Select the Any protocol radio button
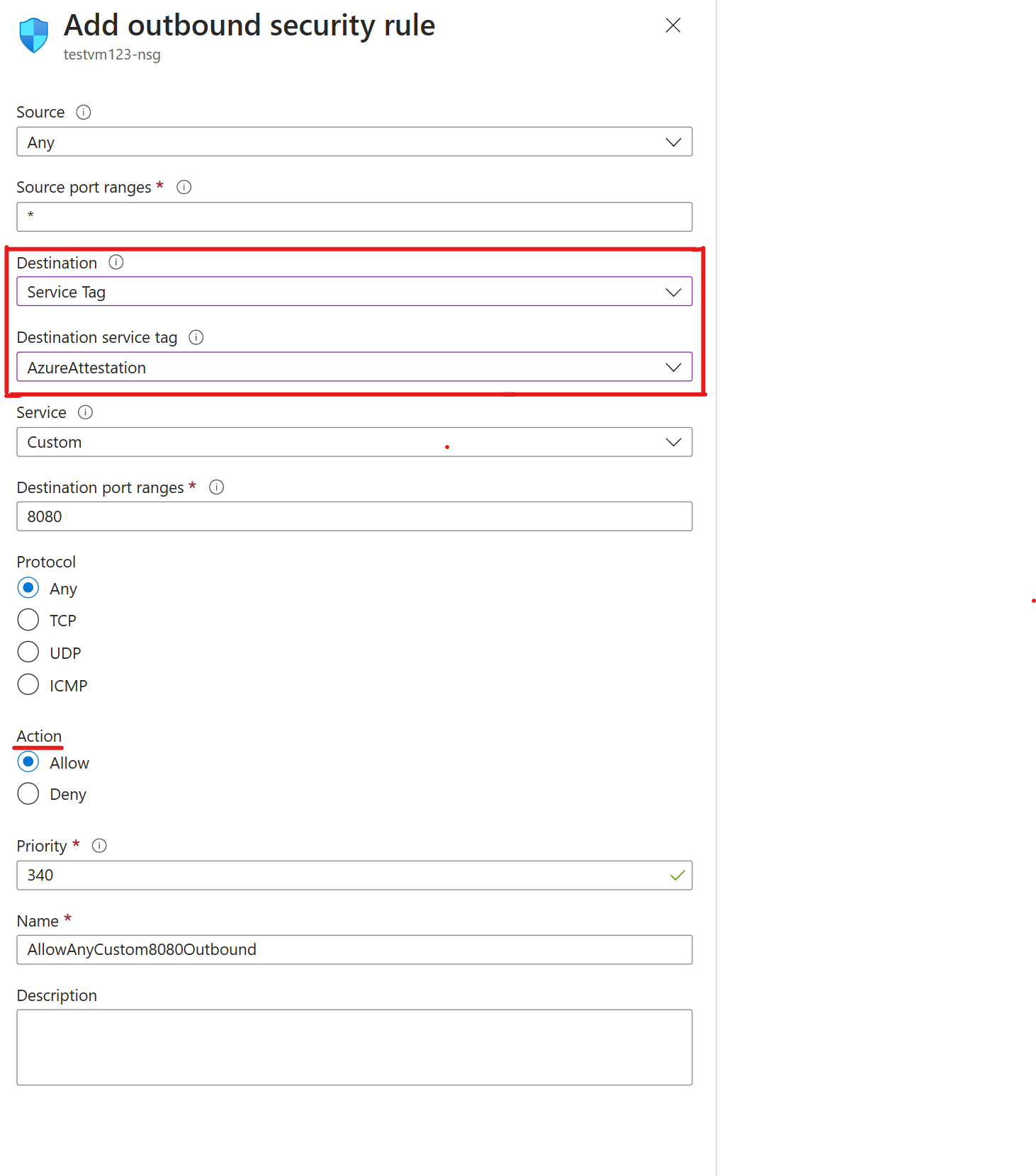1036x1176 pixels. click(x=28, y=588)
